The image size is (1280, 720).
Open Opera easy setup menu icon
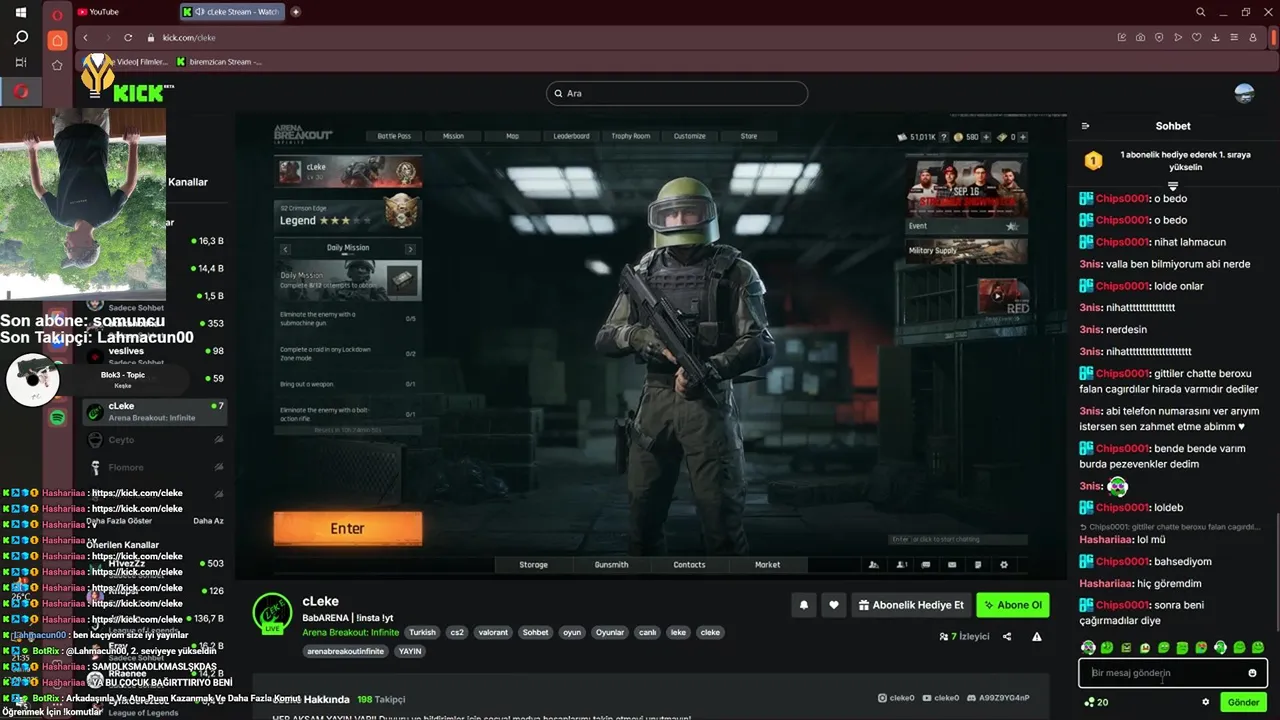(x=1234, y=37)
